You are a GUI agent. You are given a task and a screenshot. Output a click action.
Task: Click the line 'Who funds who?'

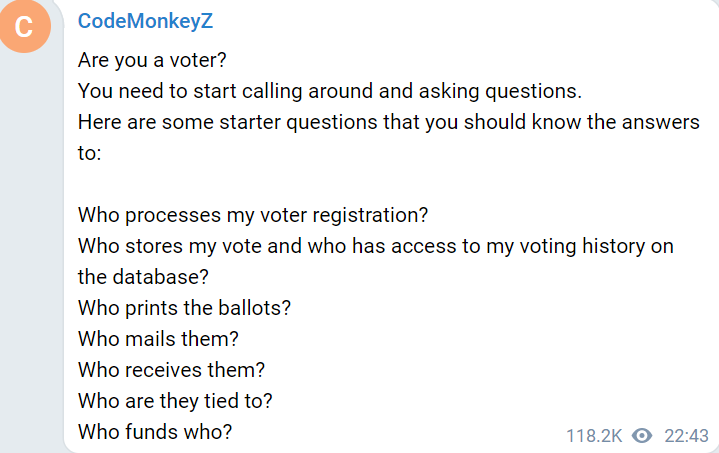tap(155, 431)
